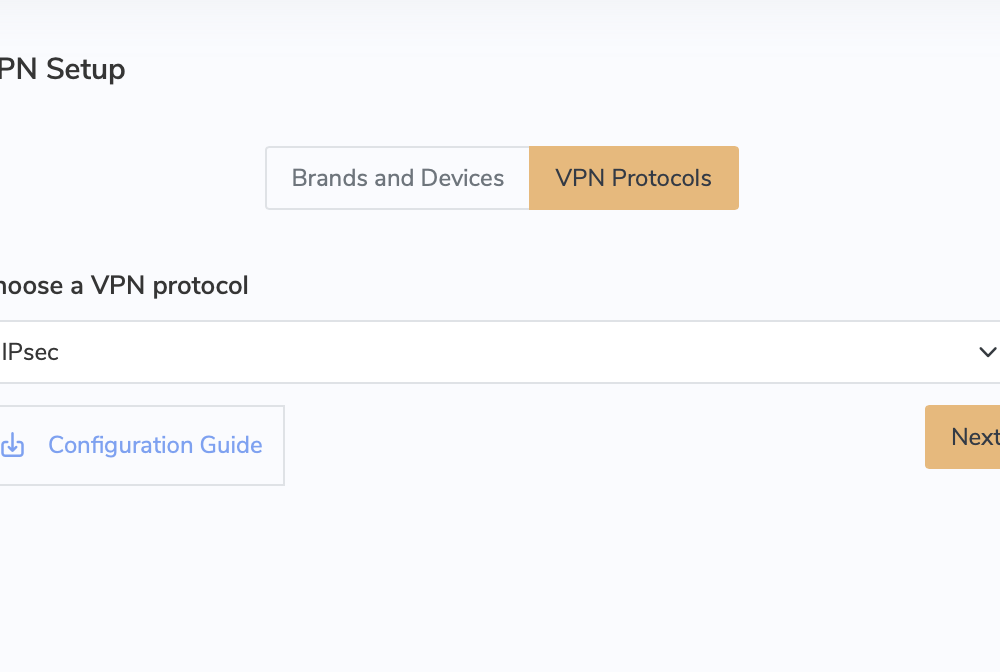Select the chevron icon on the protocol dropdown

tap(988, 352)
